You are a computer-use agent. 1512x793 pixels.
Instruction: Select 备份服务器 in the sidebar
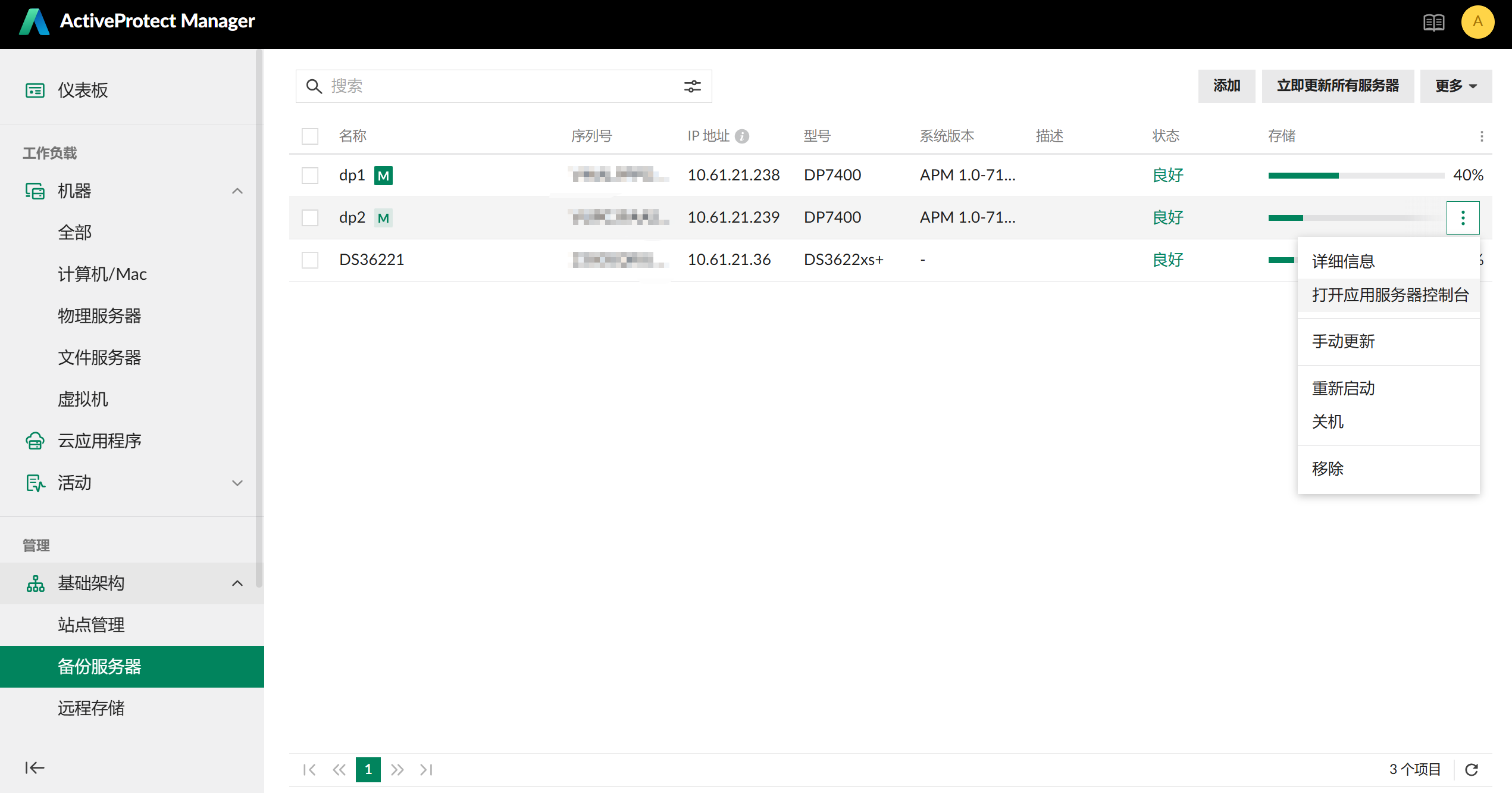click(x=132, y=667)
